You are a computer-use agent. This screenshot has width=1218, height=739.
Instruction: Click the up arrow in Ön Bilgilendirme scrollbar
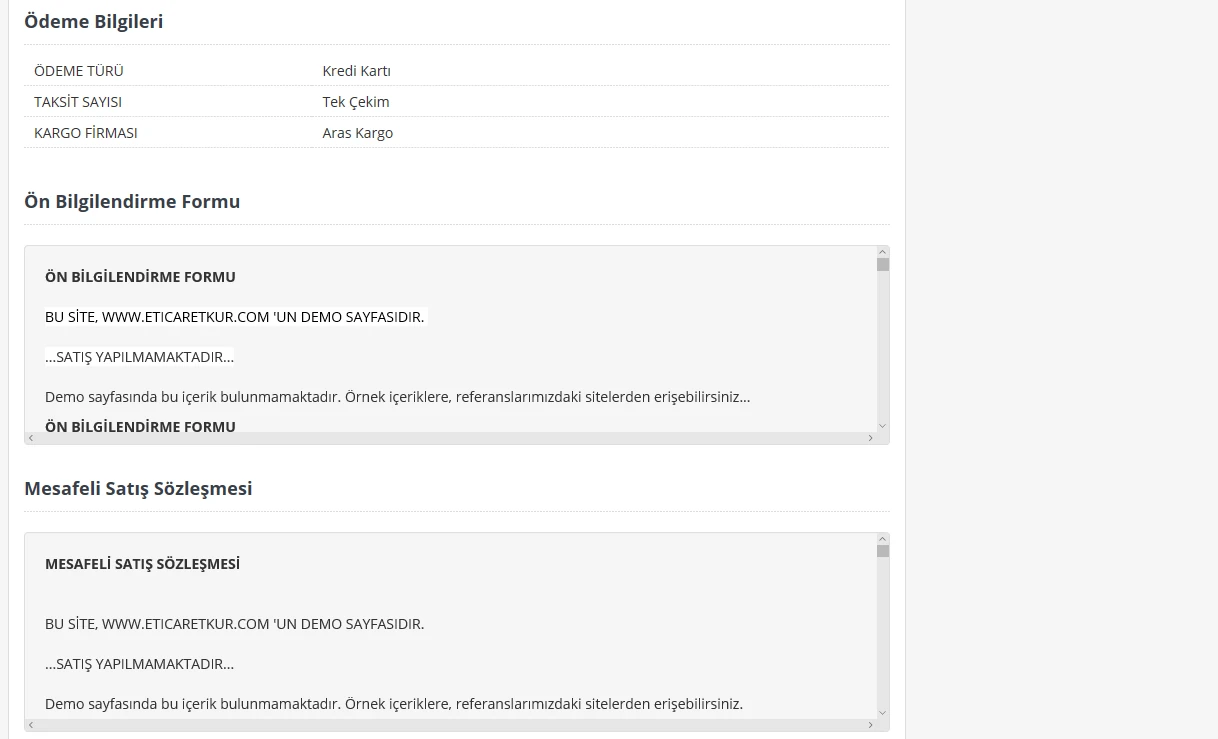coord(883,252)
